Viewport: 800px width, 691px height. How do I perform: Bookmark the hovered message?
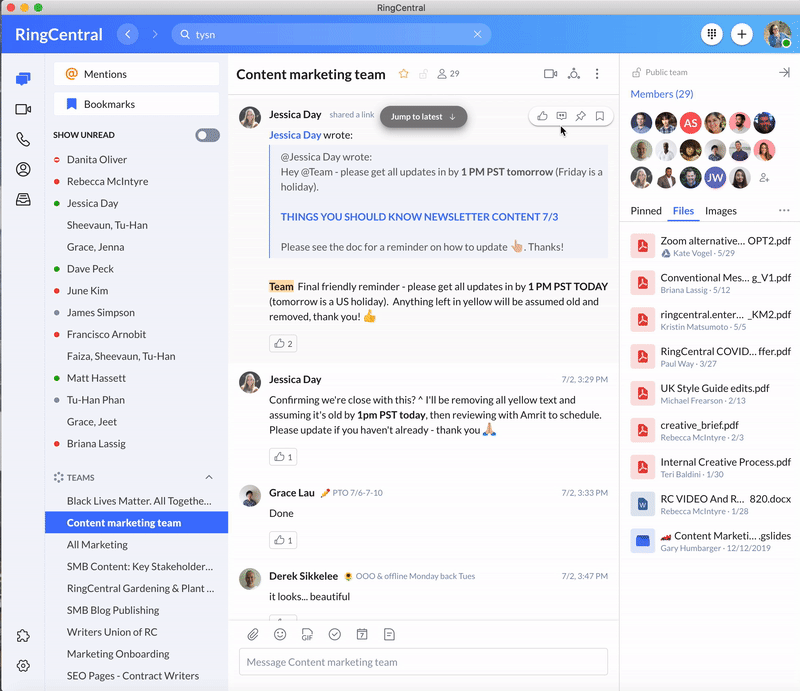tap(600, 116)
